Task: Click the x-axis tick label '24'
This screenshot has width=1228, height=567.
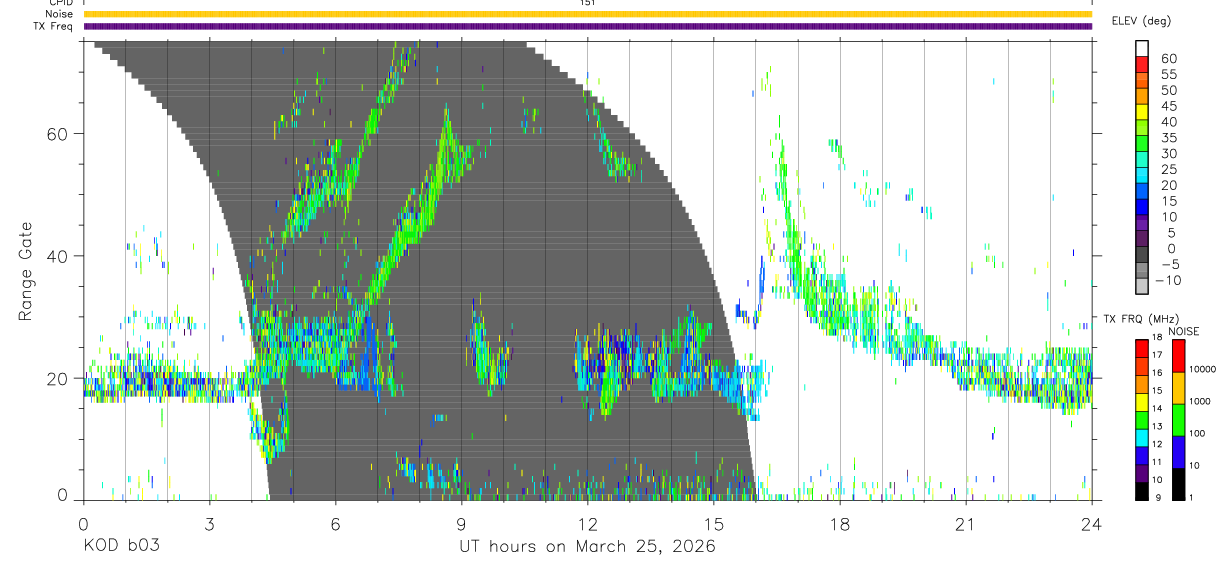Action: click(x=1092, y=523)
